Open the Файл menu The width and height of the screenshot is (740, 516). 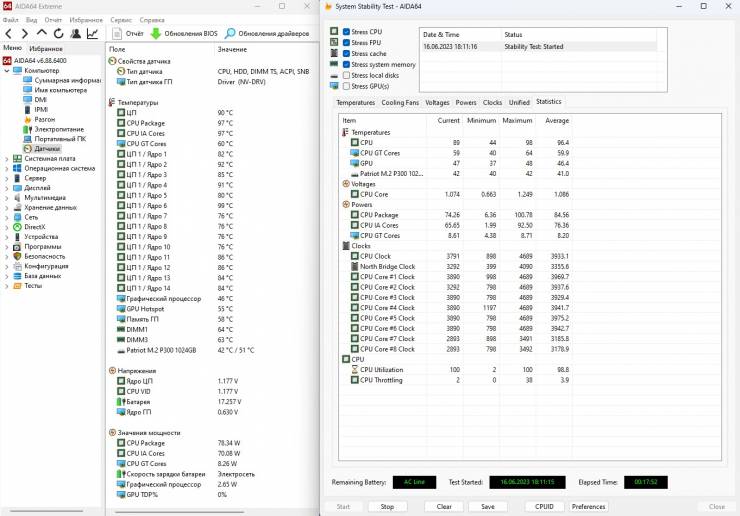pos(10,20)
